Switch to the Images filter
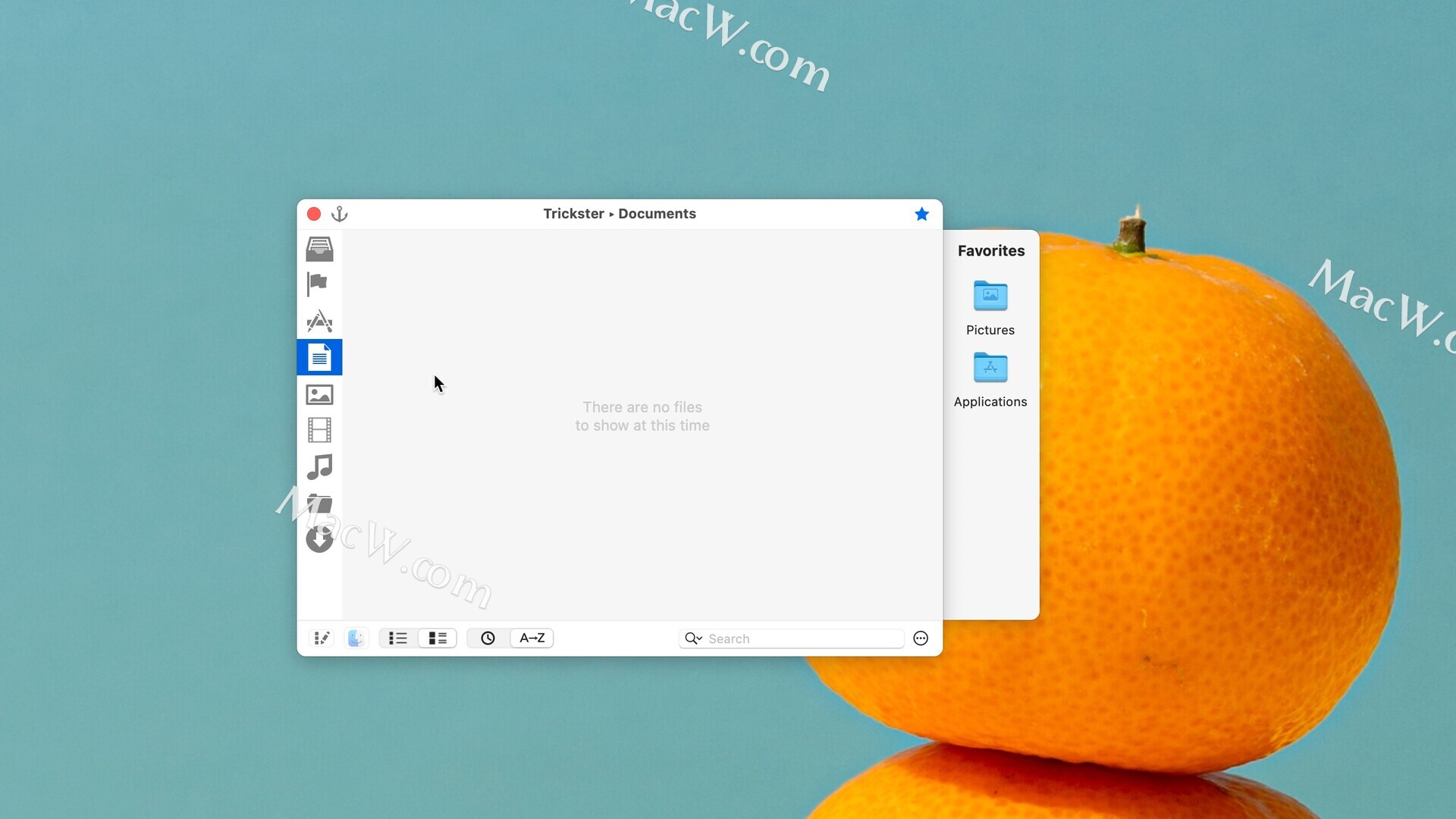Viewport: 1456px width, 819px height. (319, 394)
